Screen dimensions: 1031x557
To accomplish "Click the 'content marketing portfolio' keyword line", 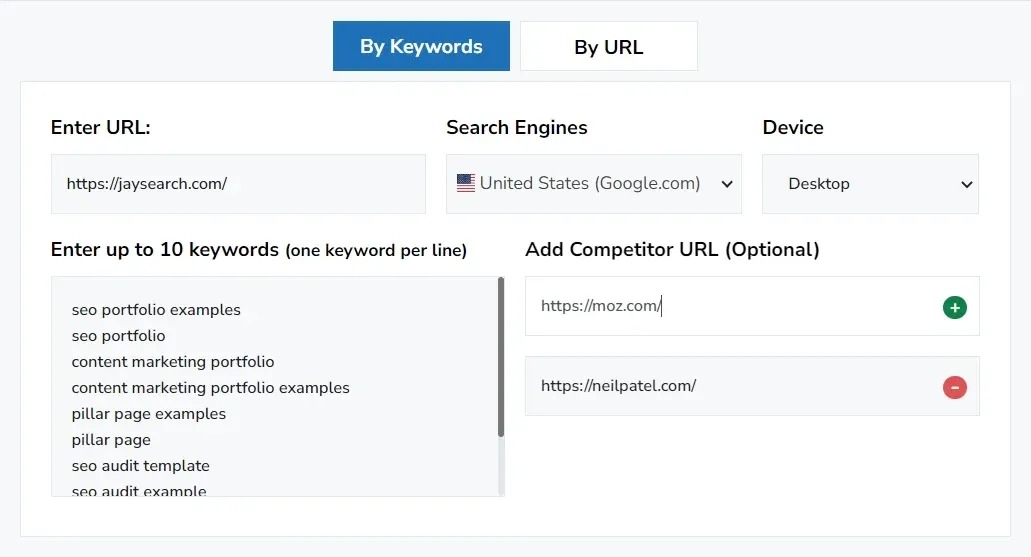I will click(172, 362).
